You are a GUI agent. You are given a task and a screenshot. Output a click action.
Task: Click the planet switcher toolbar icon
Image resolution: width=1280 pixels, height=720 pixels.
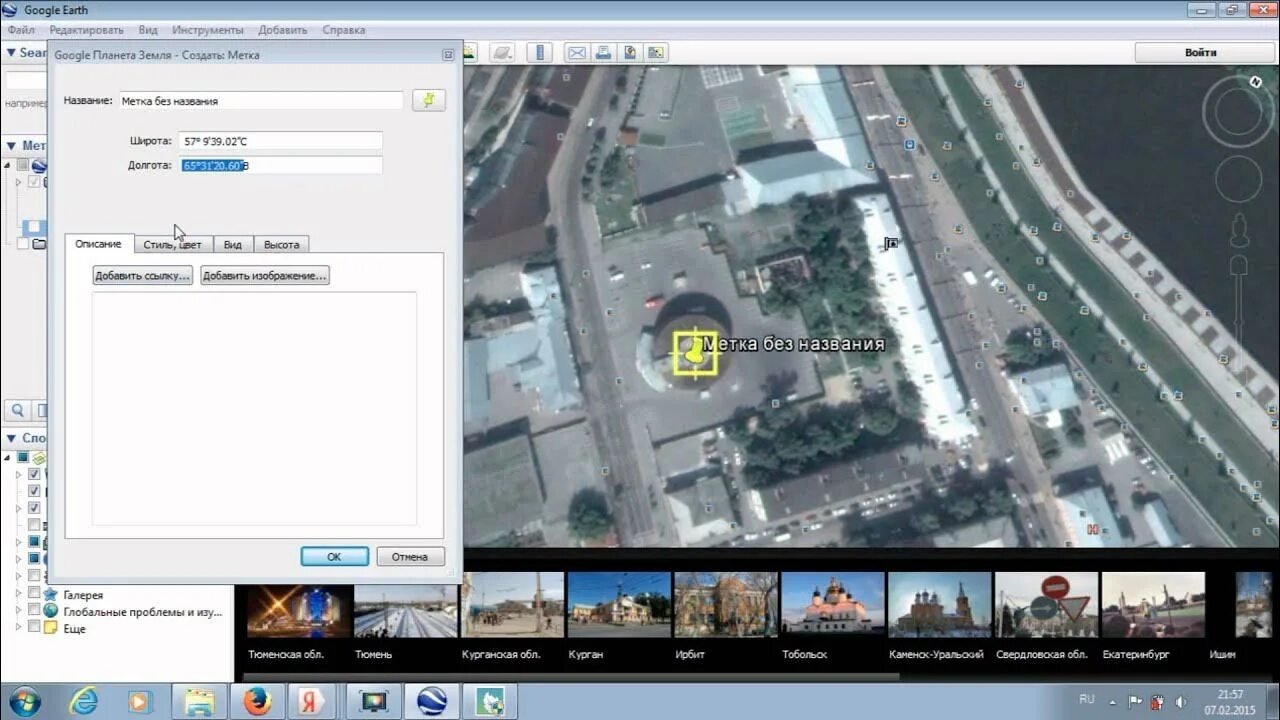(503, 52)
